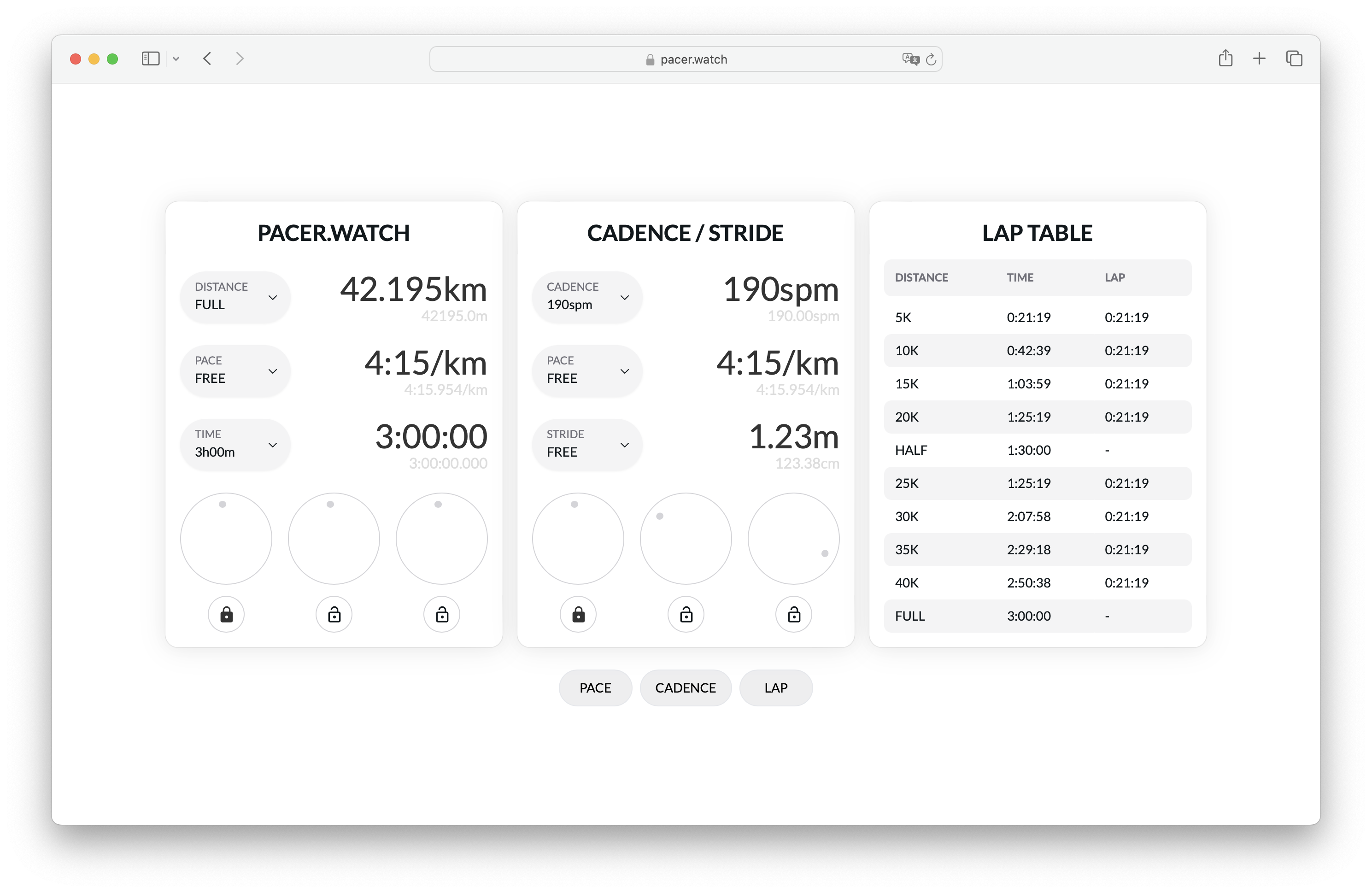
Task: Lock the time value on the PACER.WATCH panel
Action: (441, 615)
